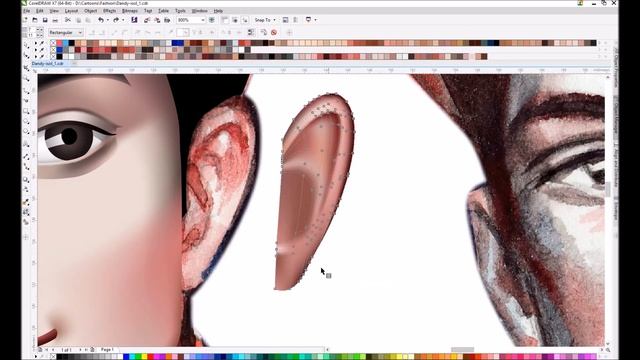The image size is (640, 360).
Task: Go to the next page arrow
Action: point(80,350)
